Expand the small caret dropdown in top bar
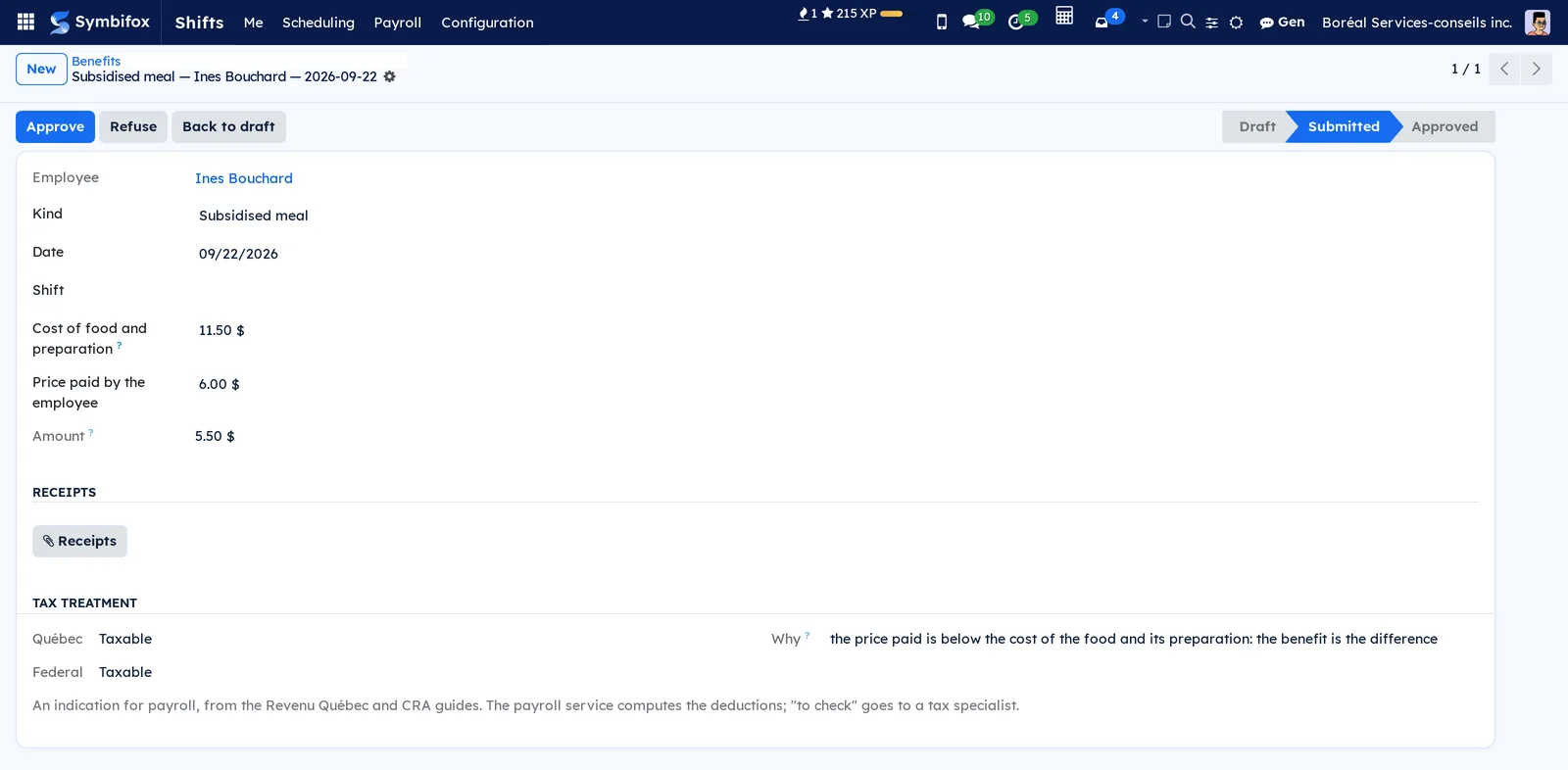This screenshot has width=1568, height=770. pos(1145,21)
